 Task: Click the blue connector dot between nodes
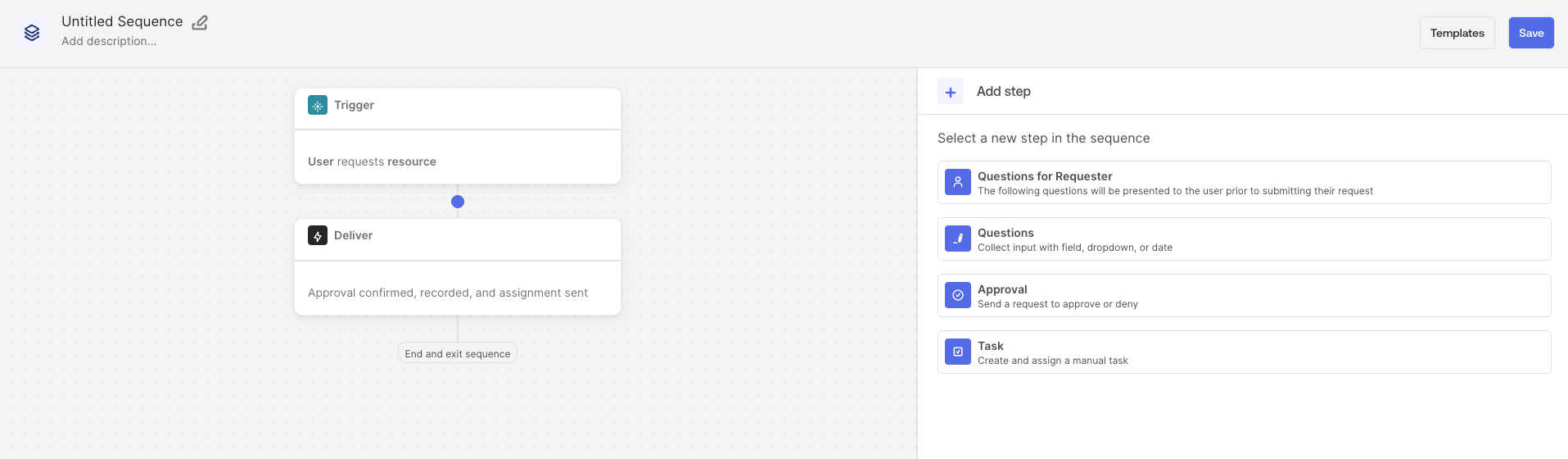(458, 202)
